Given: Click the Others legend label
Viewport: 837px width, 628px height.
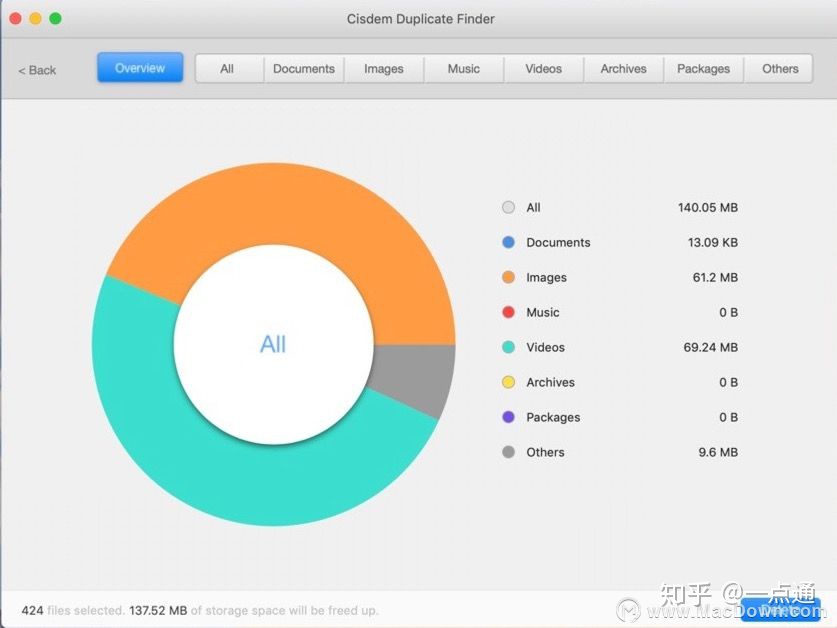Looking at the screenshot, I should [x=545, y=452].
